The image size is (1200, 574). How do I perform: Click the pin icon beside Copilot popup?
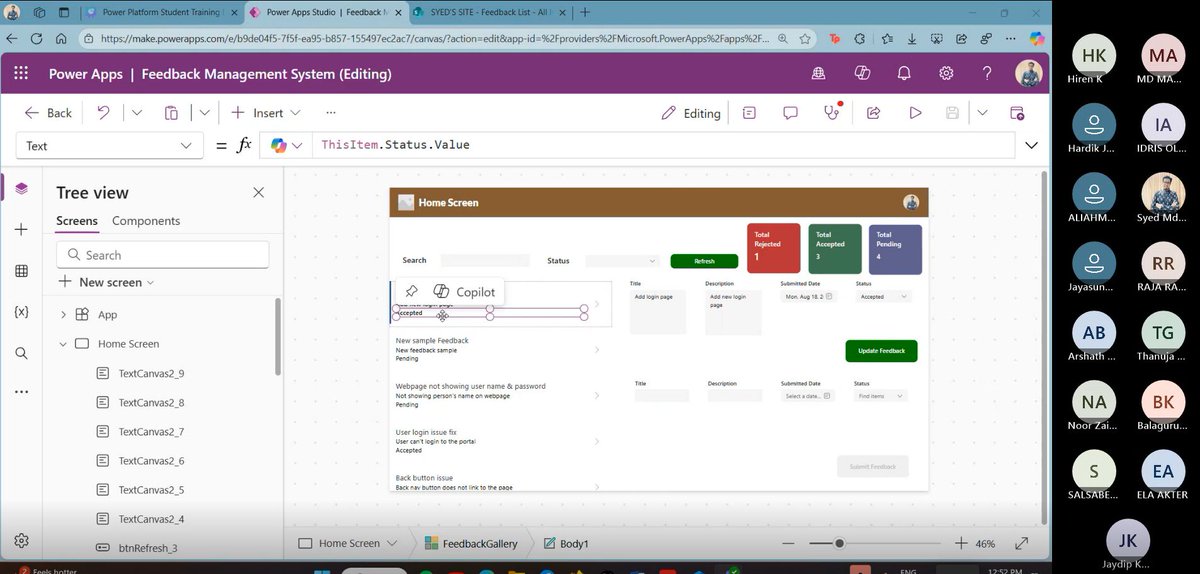tap(412, 291)
